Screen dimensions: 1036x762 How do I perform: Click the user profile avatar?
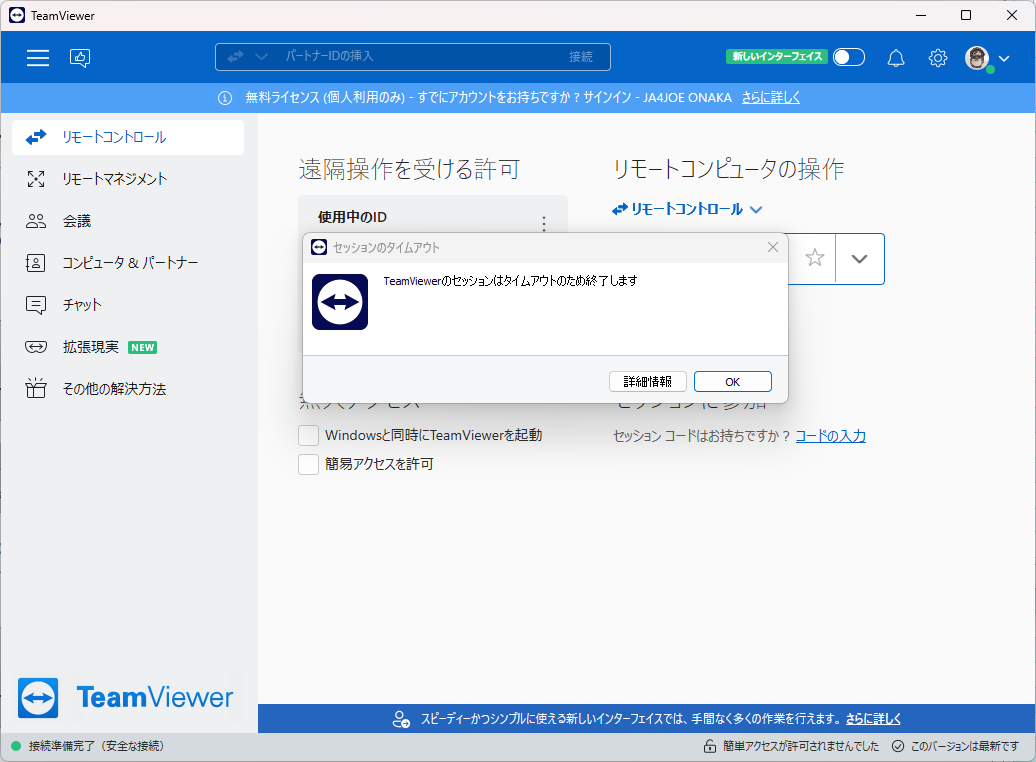coord(977,57)
